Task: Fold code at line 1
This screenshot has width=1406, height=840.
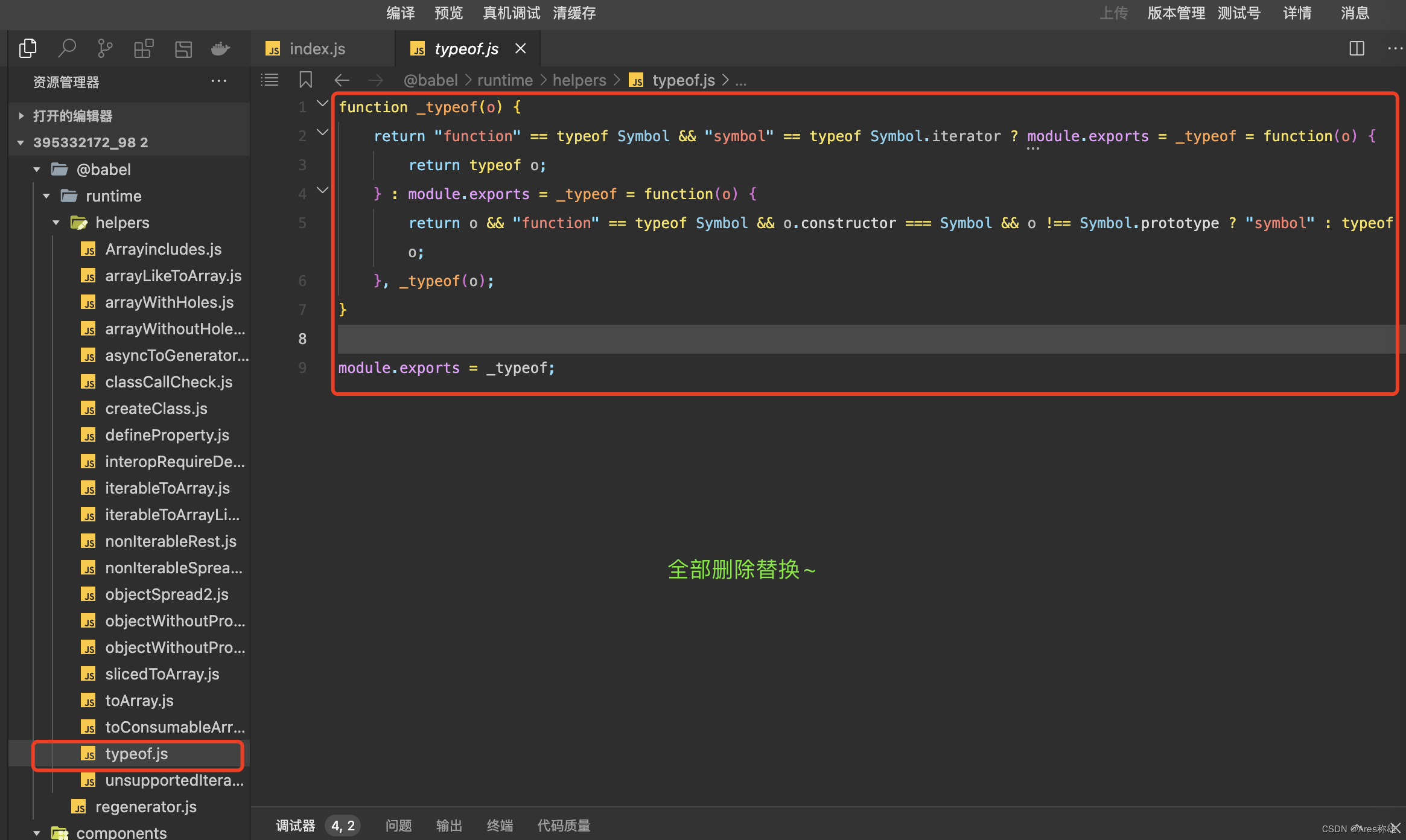Action: [x=322, y=104]
